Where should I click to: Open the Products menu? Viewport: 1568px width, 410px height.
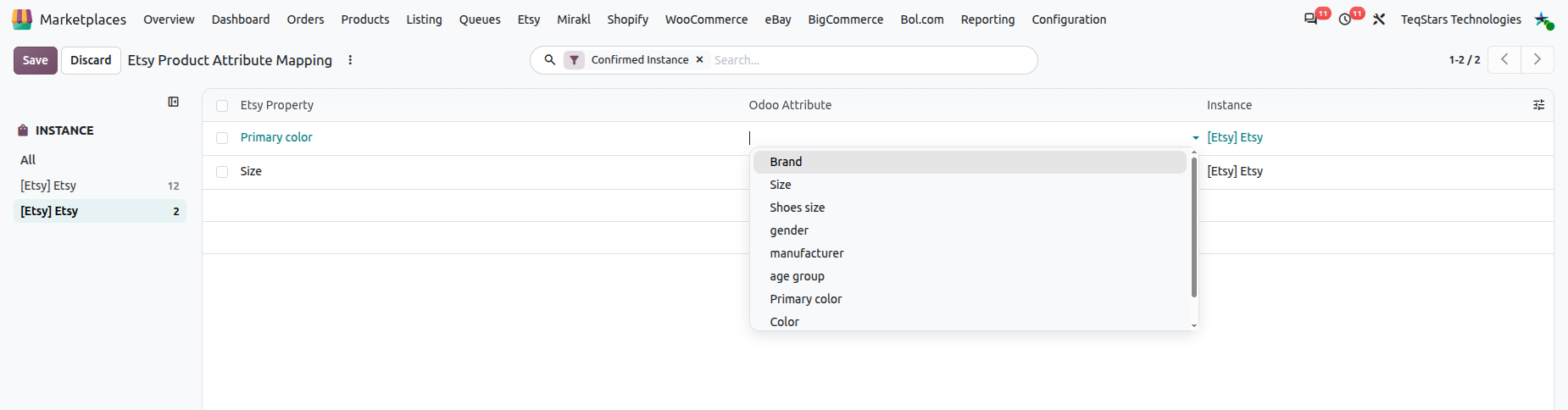pos(365,19)
